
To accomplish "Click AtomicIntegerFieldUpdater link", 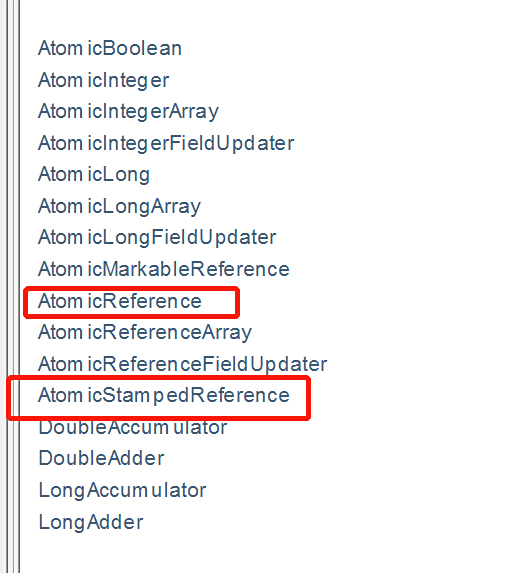I will (166, 143).
